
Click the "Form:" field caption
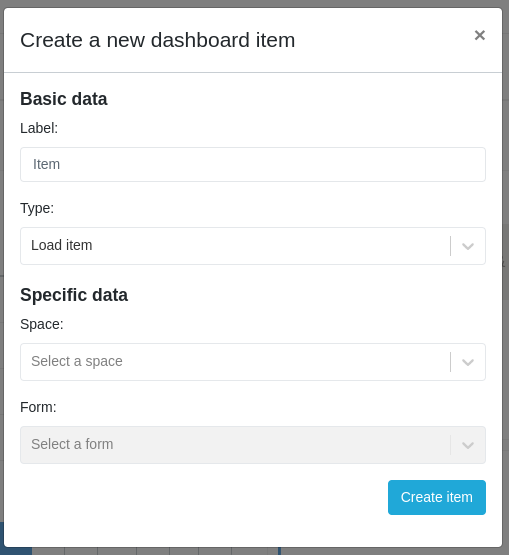pyautogui.click(x=38, y=407)
